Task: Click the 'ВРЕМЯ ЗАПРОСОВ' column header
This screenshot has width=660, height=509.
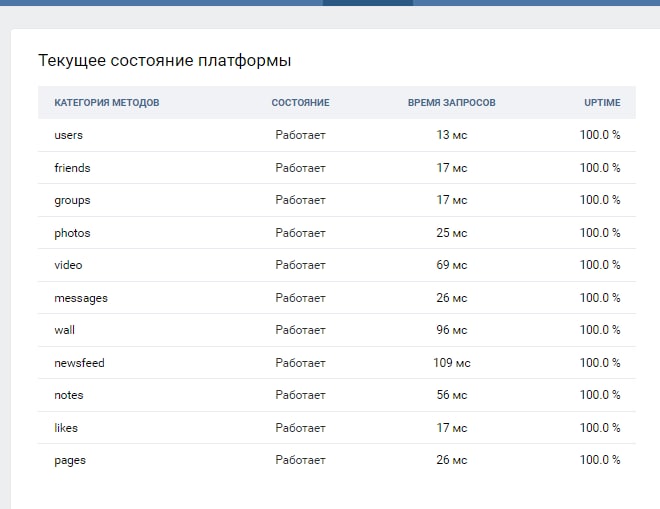Action: (452, 103)
